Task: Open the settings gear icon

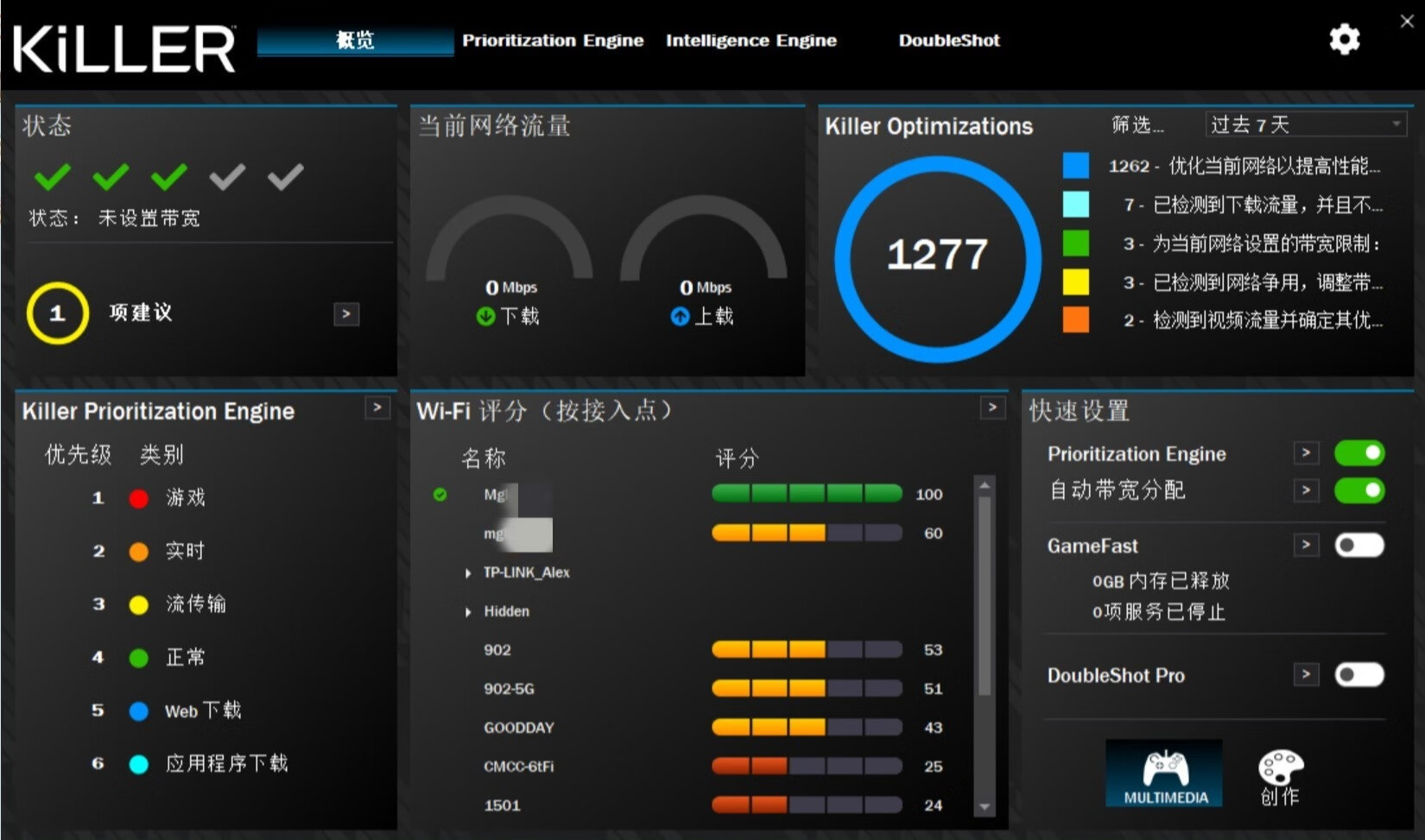Action: 1344,40
